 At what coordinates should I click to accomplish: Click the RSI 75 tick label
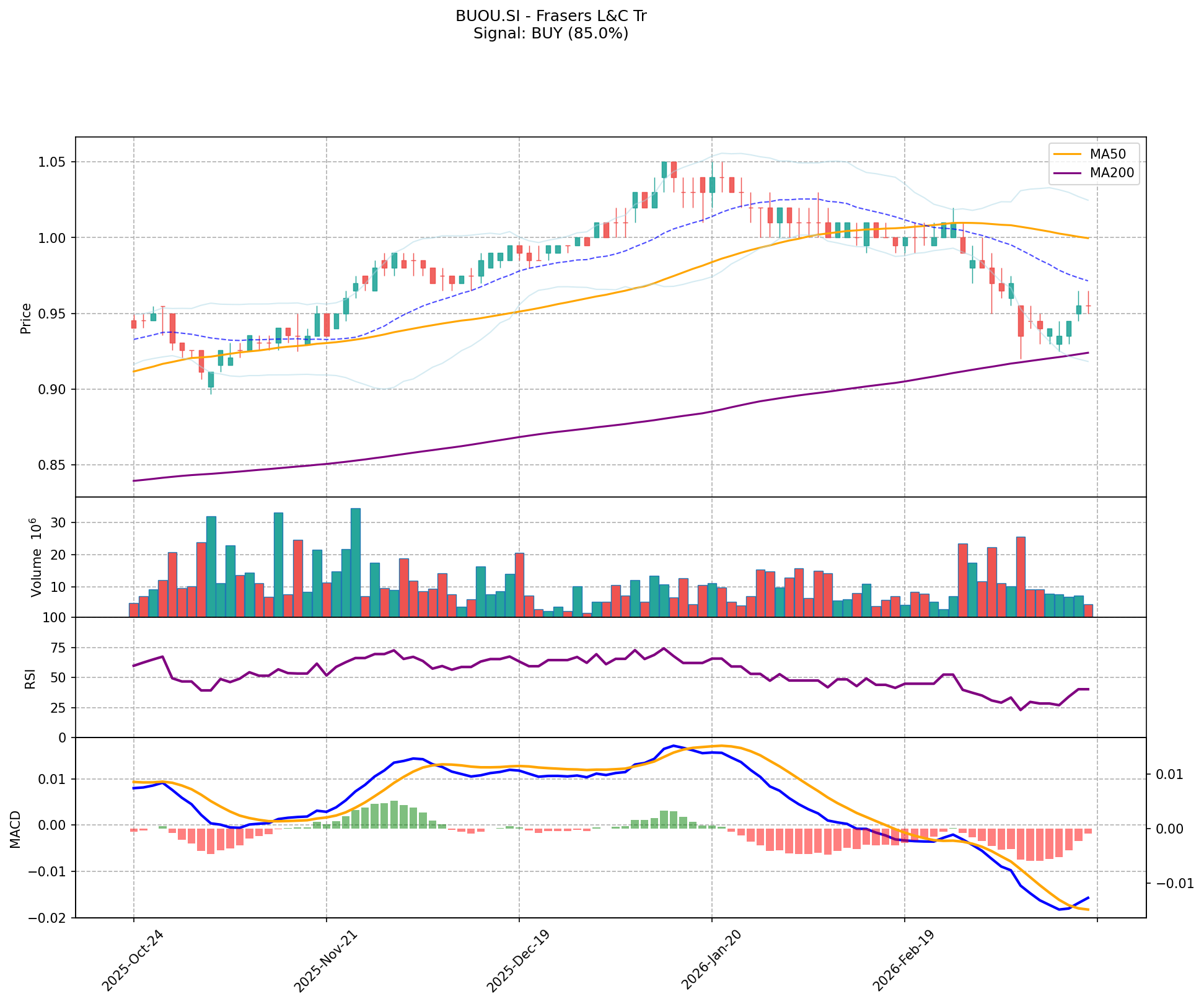(58, 648)
